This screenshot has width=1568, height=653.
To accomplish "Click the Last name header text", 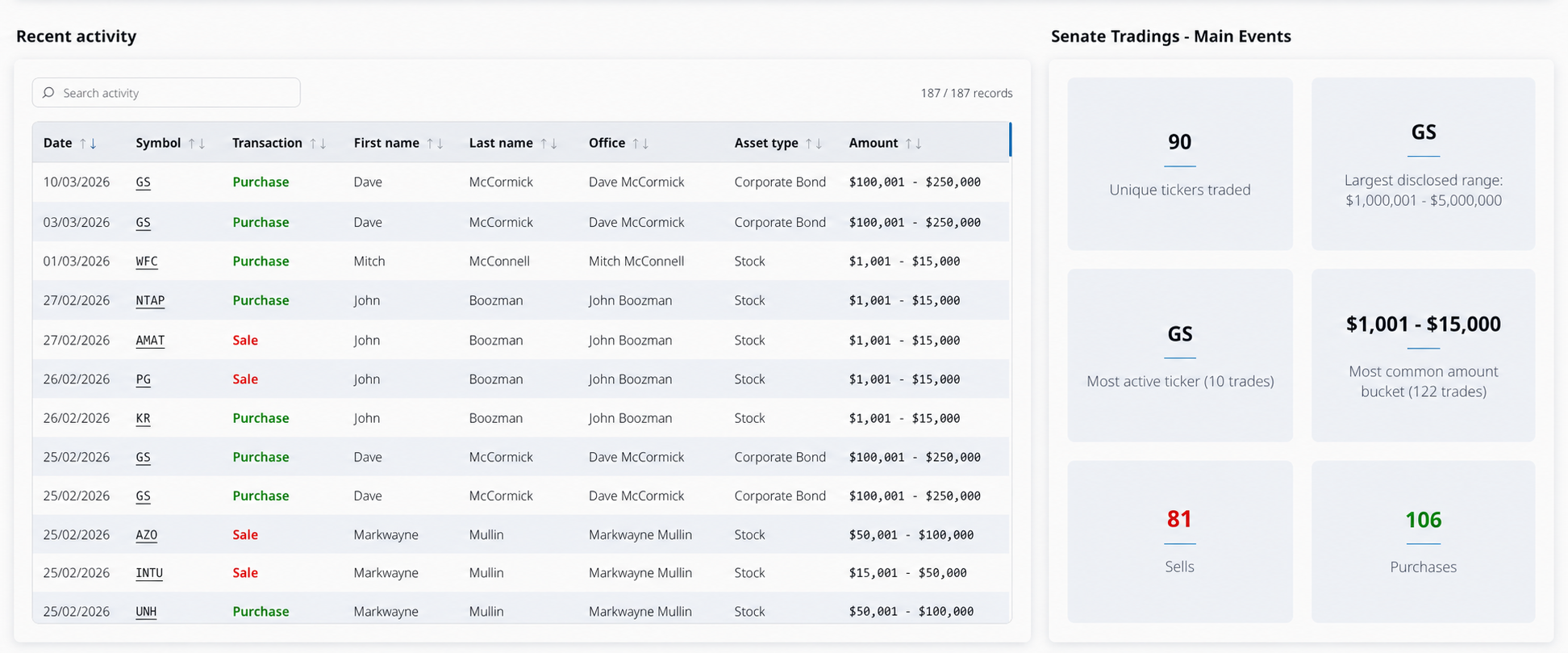I will (501, 143).
